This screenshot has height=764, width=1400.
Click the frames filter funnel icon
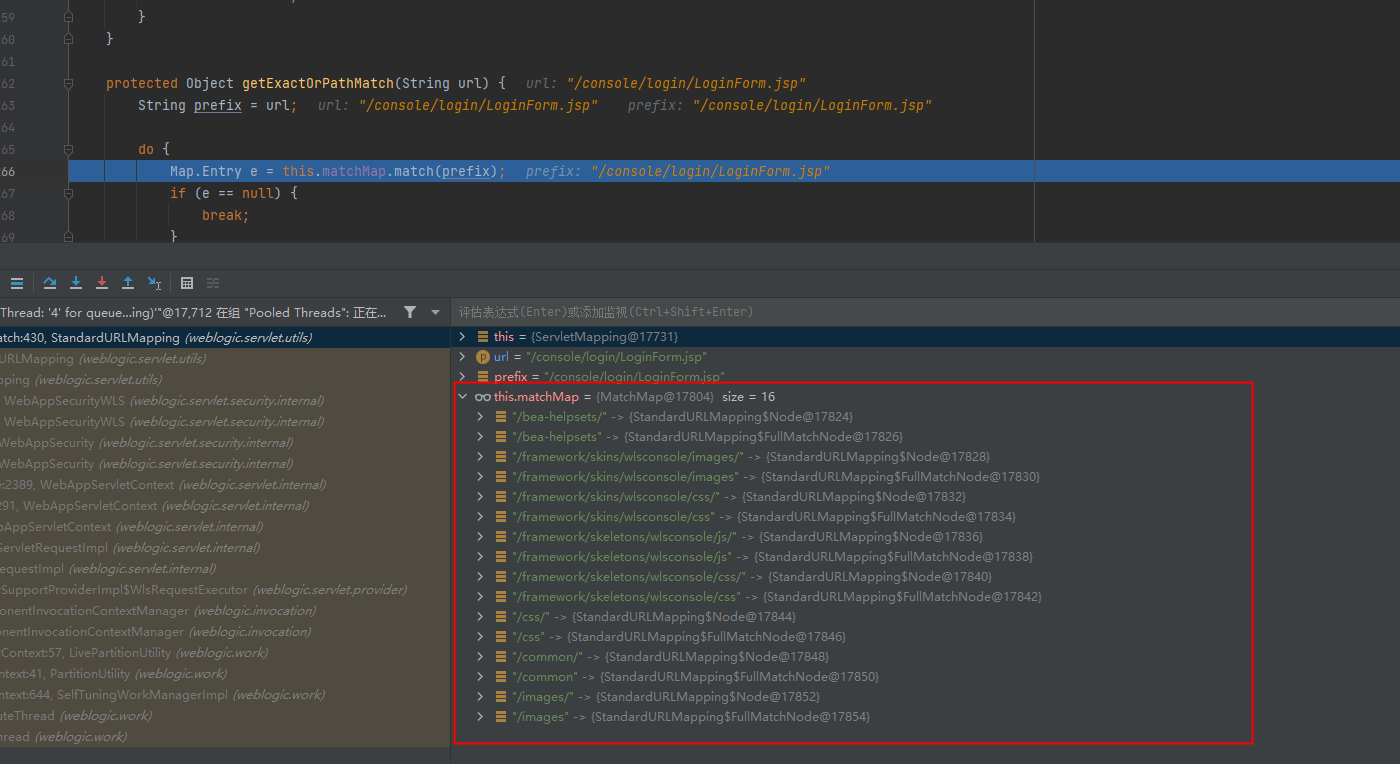coord(410,312)
